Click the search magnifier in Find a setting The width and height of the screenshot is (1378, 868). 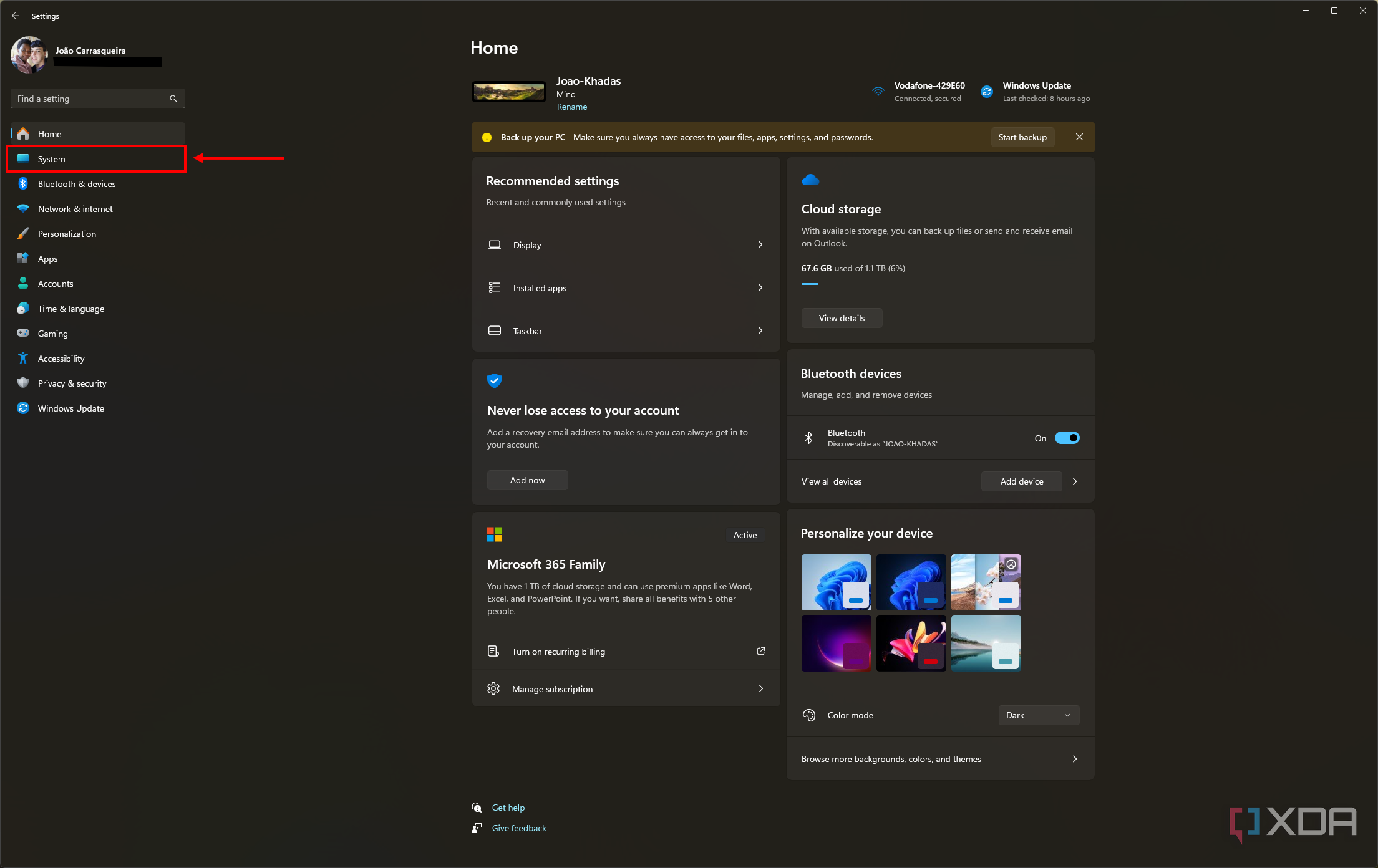click(x=173, y=99)
